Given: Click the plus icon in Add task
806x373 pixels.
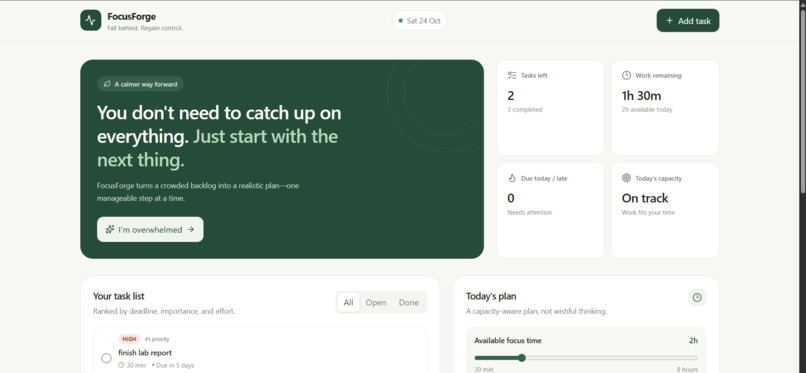Looking at the screenshot, I should point(669,21).
